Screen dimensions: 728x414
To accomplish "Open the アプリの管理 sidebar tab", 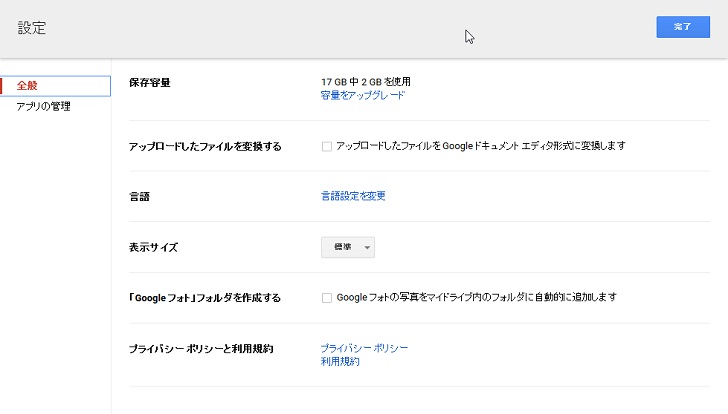I will click(x=43, y=106).
